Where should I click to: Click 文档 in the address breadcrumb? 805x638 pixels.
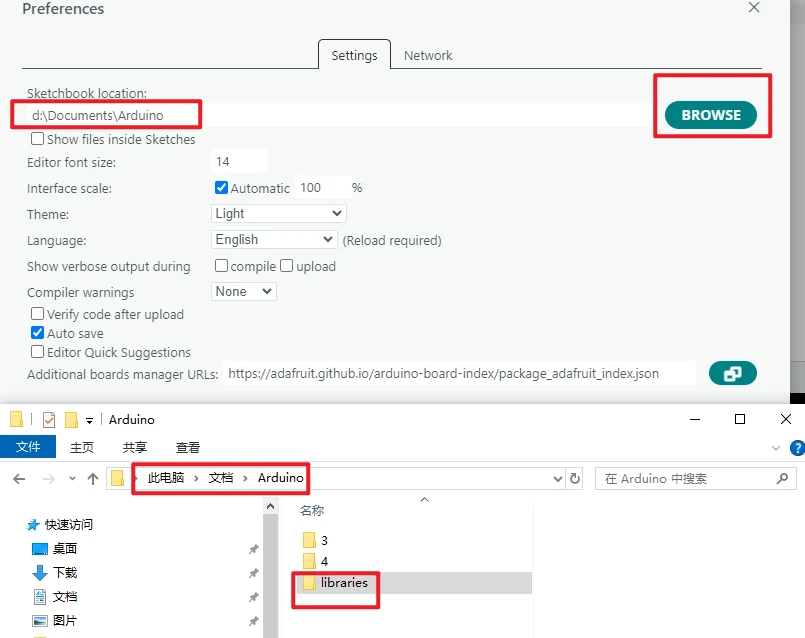[x=221, y=478]
